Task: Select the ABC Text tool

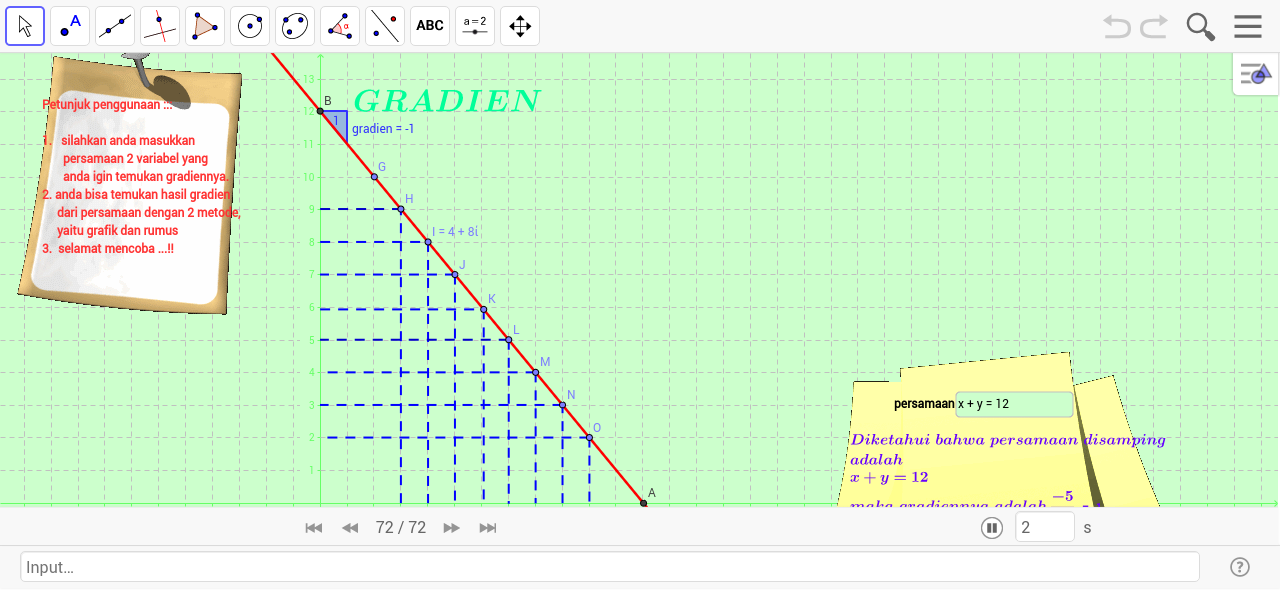Action: click(430, 26)
